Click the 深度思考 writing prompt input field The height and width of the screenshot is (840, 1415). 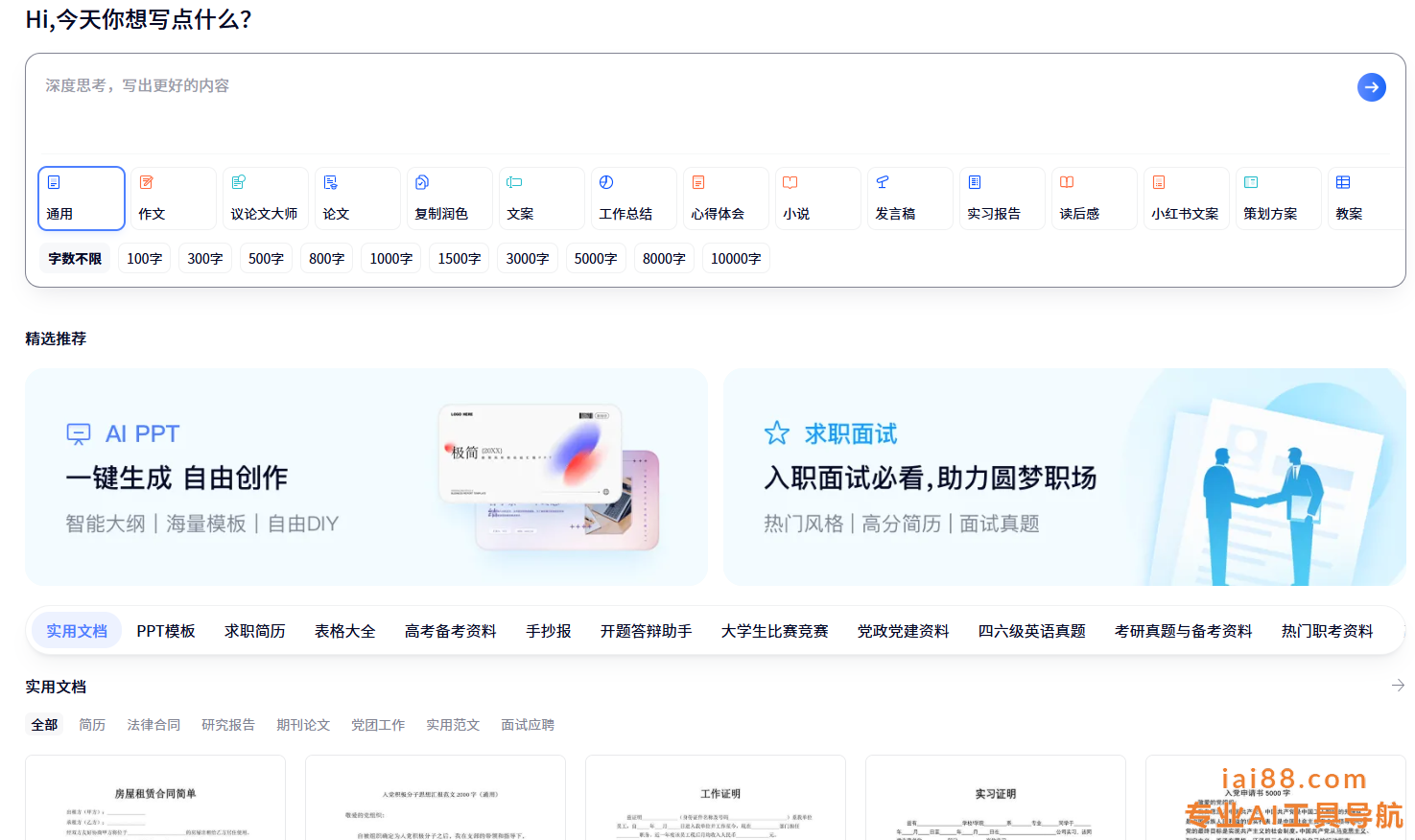click(691, 104)
